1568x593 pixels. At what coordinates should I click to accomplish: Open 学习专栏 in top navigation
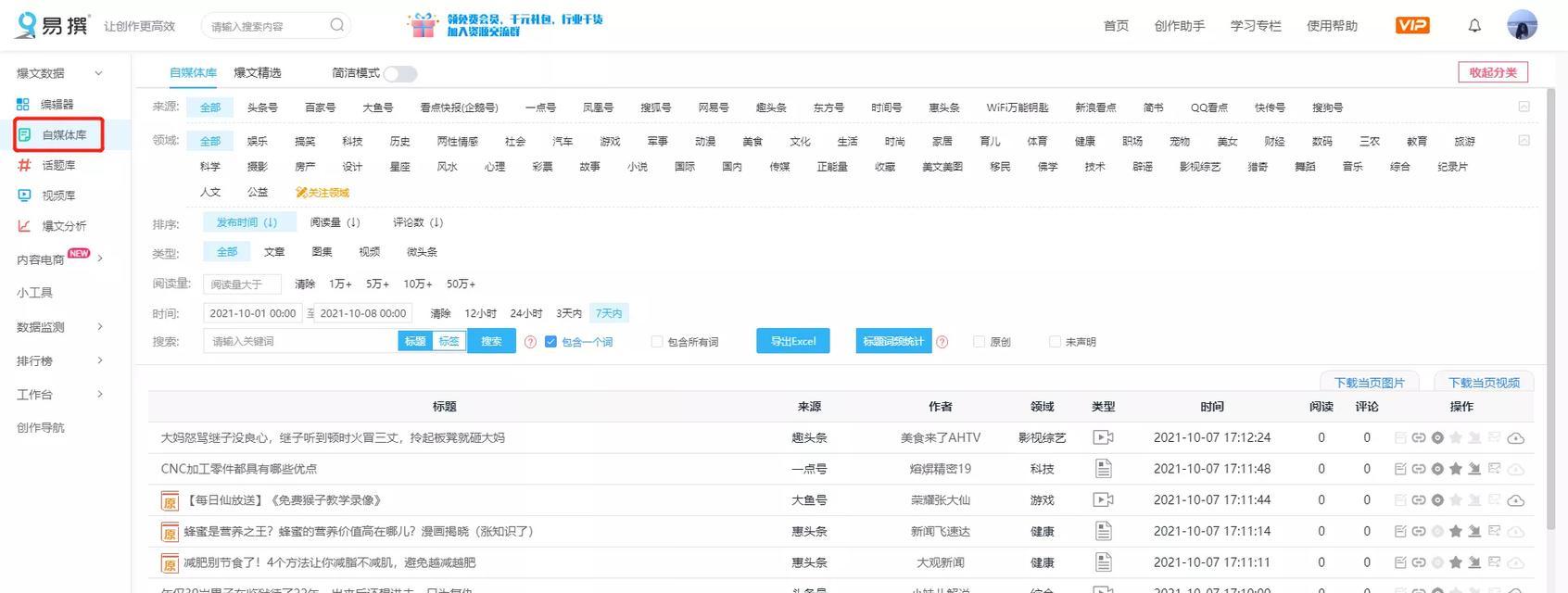click(x=1256, y=26)
